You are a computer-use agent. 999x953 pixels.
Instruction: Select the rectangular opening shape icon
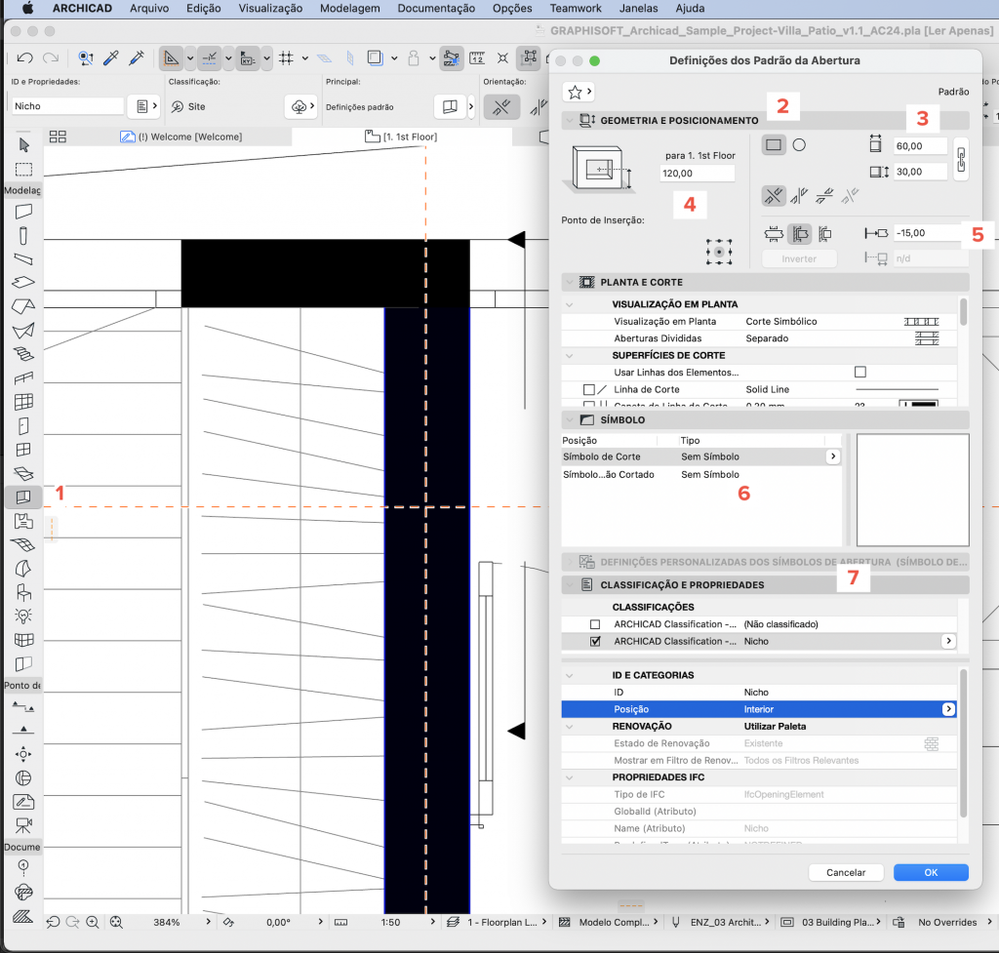click(x=773, y=145)
